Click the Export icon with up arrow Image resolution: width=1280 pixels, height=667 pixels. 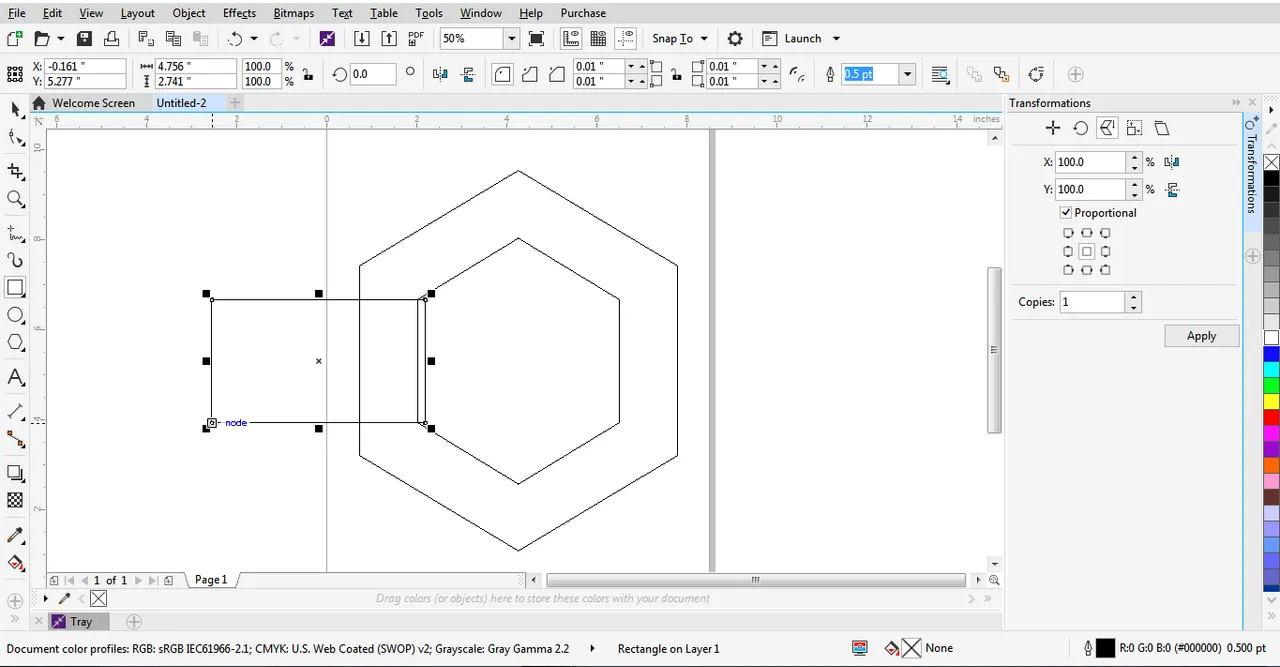(389, 38)
